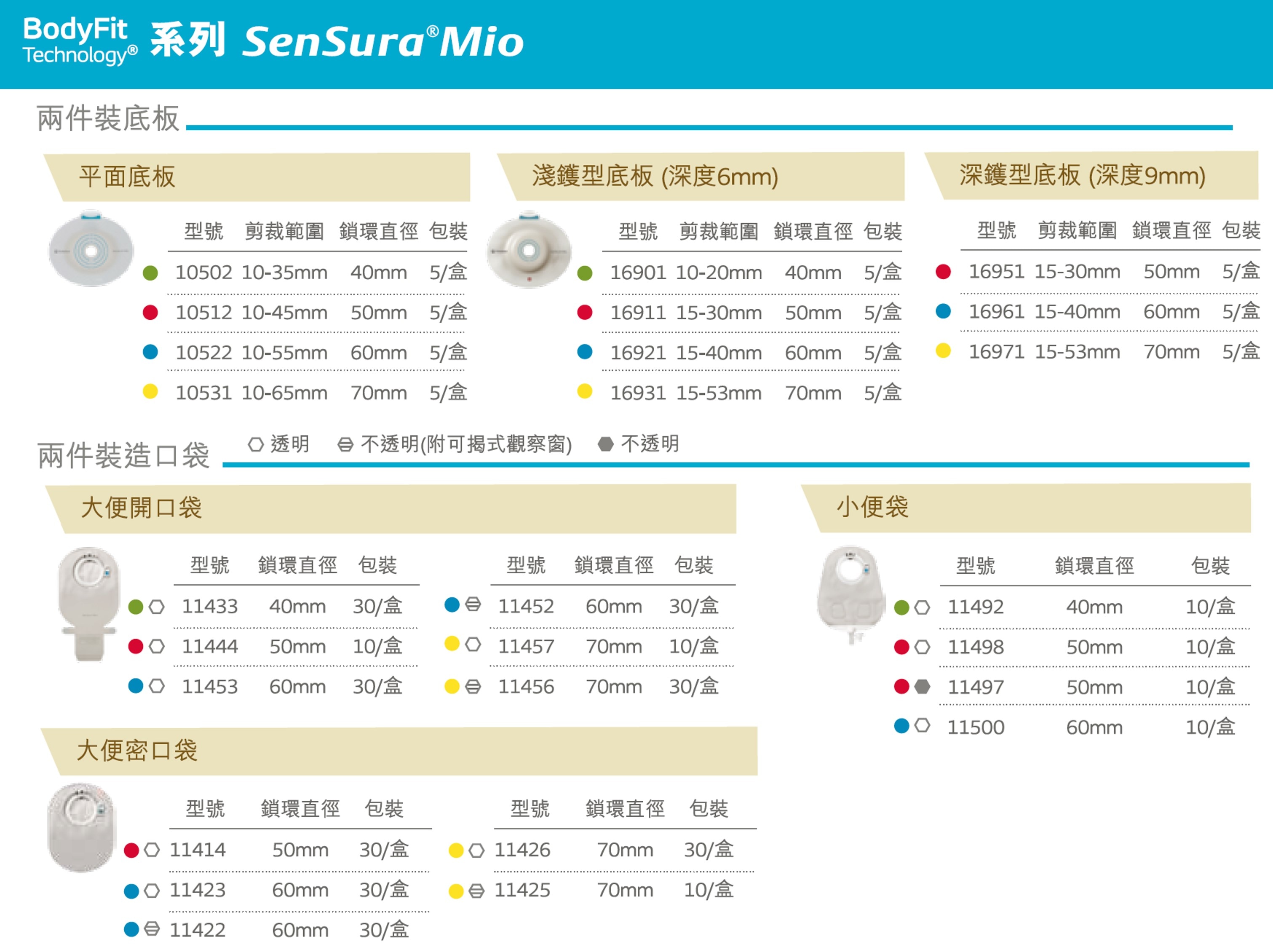Click blue dot beside model 10522
The image size is (1273, 952).
150,352
